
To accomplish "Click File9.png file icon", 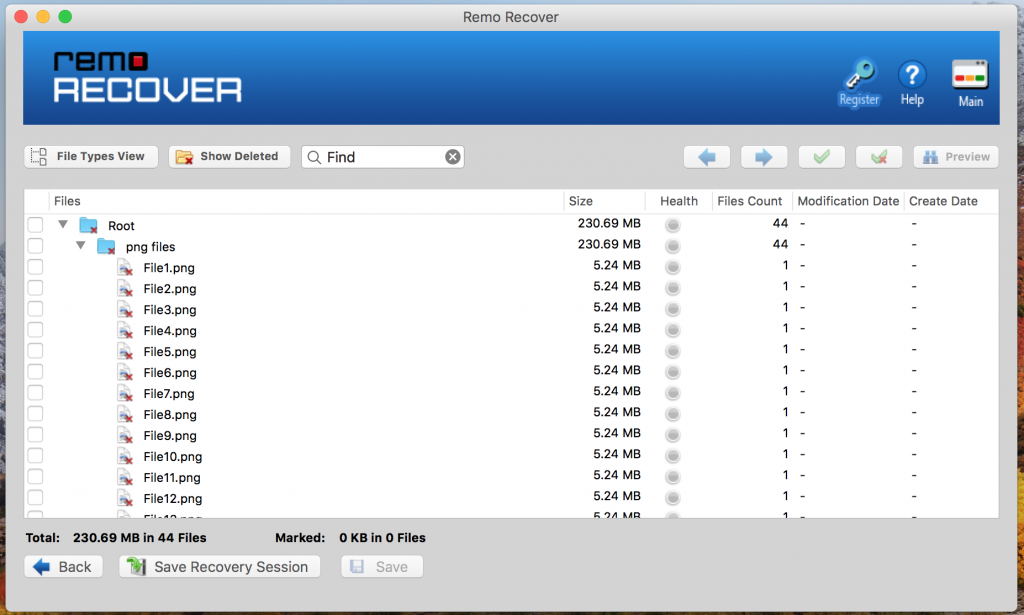I will (x=125, y=435).
